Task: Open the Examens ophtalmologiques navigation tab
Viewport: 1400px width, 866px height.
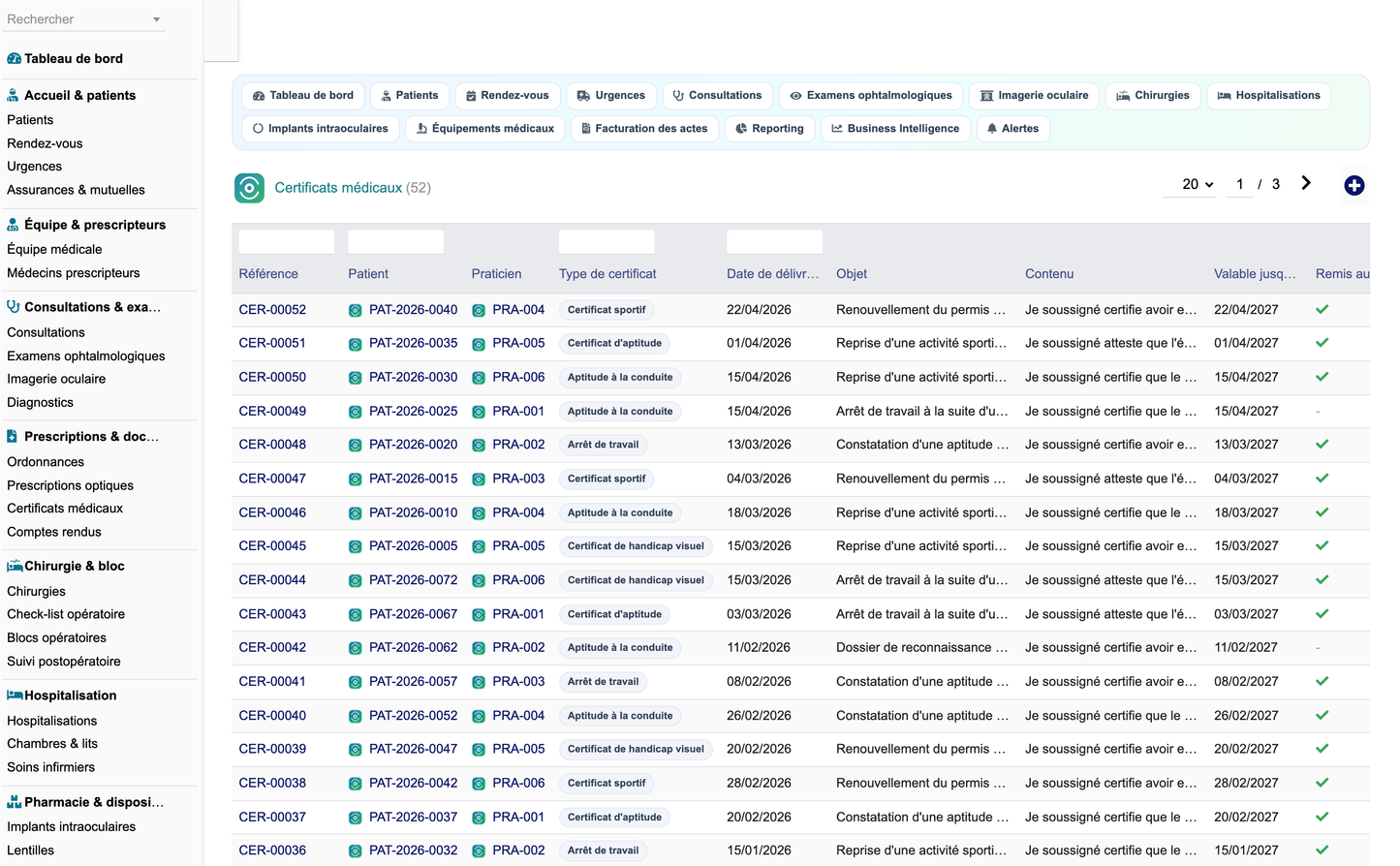Action: (871, 96)
